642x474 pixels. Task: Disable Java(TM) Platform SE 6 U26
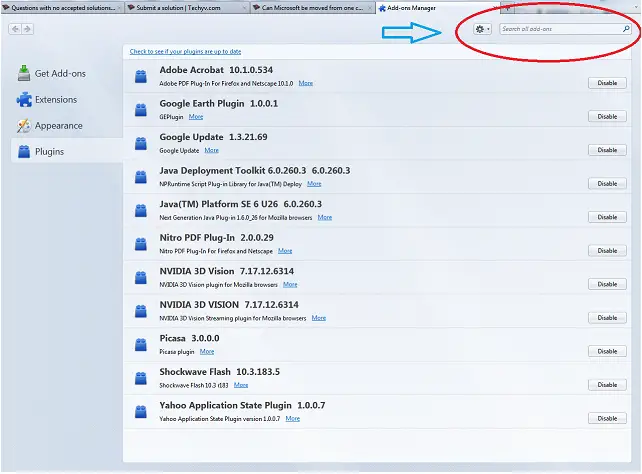[607, 217]
